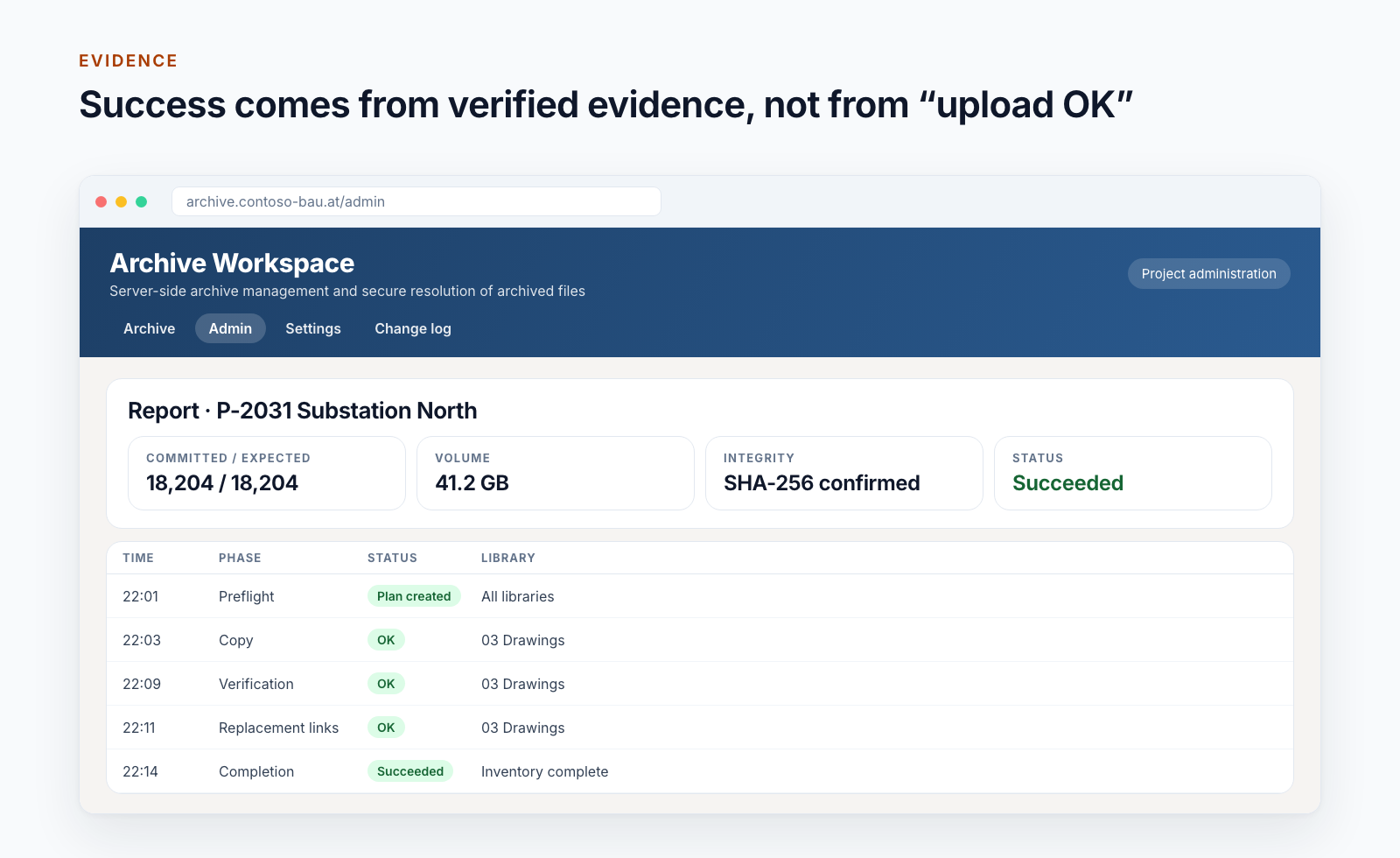The width and height of the screenshot is (1400, 858).
Task: Select the 22:09 time cell
Action: (x=142, y=684)
